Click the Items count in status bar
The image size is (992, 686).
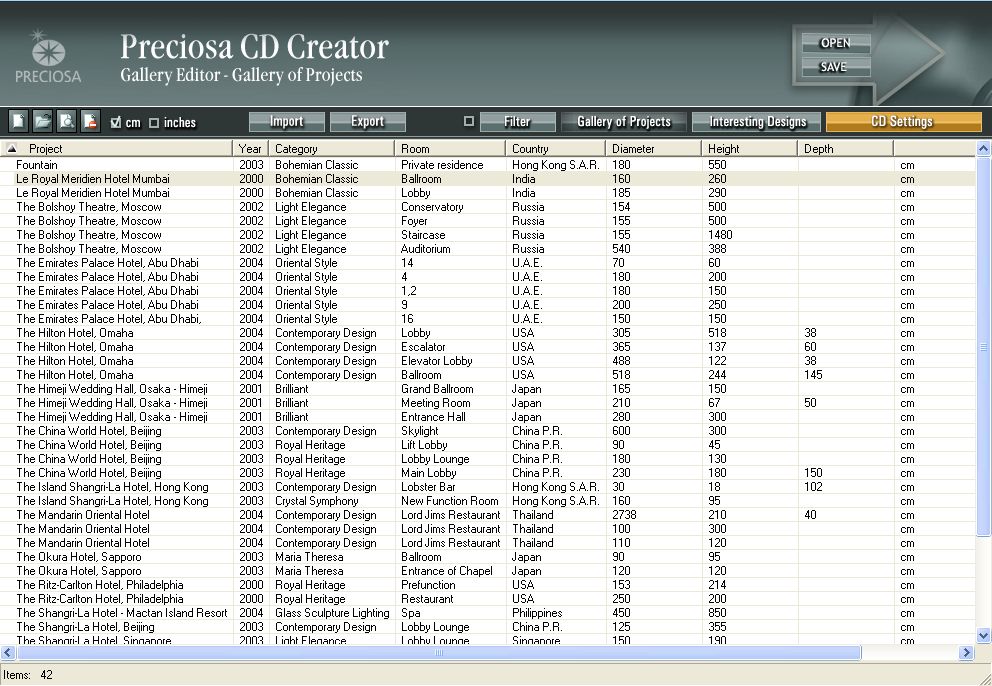[28, 675]
